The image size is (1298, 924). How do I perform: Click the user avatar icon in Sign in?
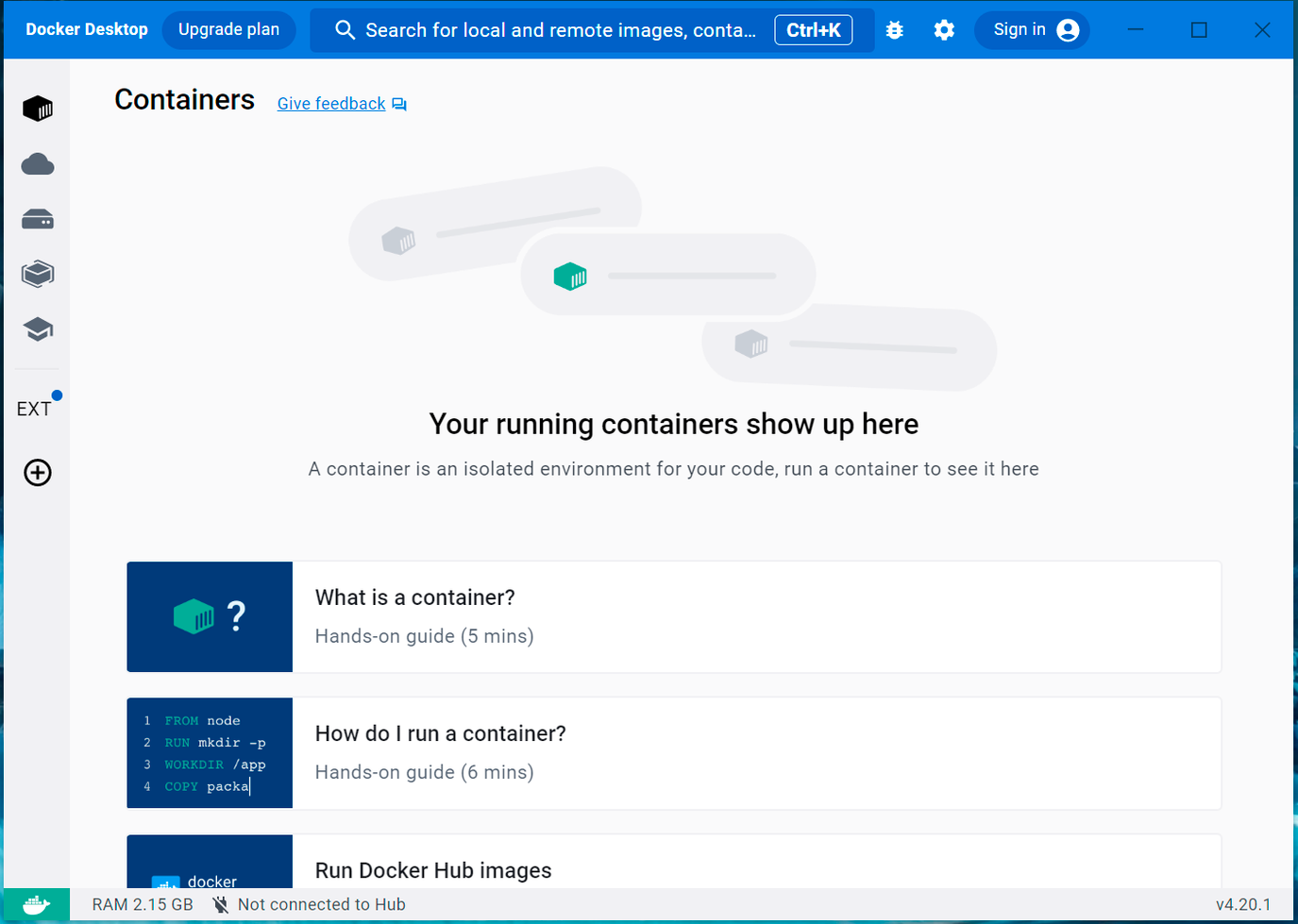click(x=1068, y=30)
